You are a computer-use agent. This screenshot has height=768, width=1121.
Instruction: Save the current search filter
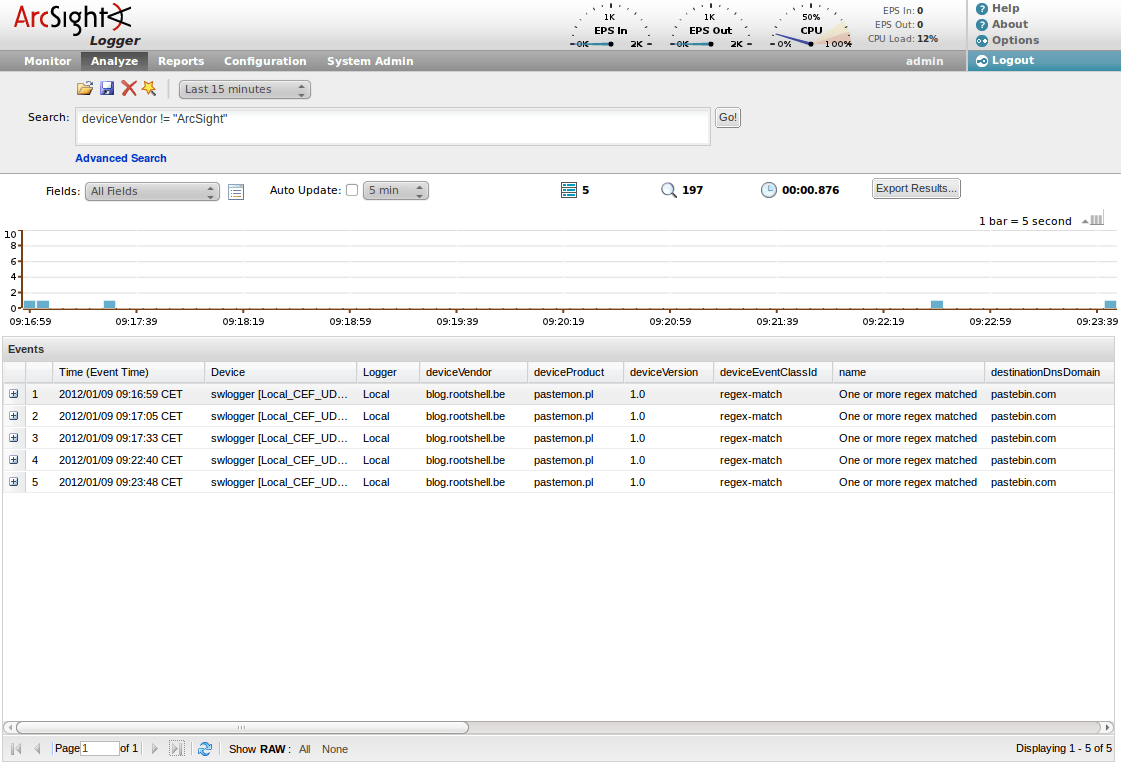tap(107, 88)
